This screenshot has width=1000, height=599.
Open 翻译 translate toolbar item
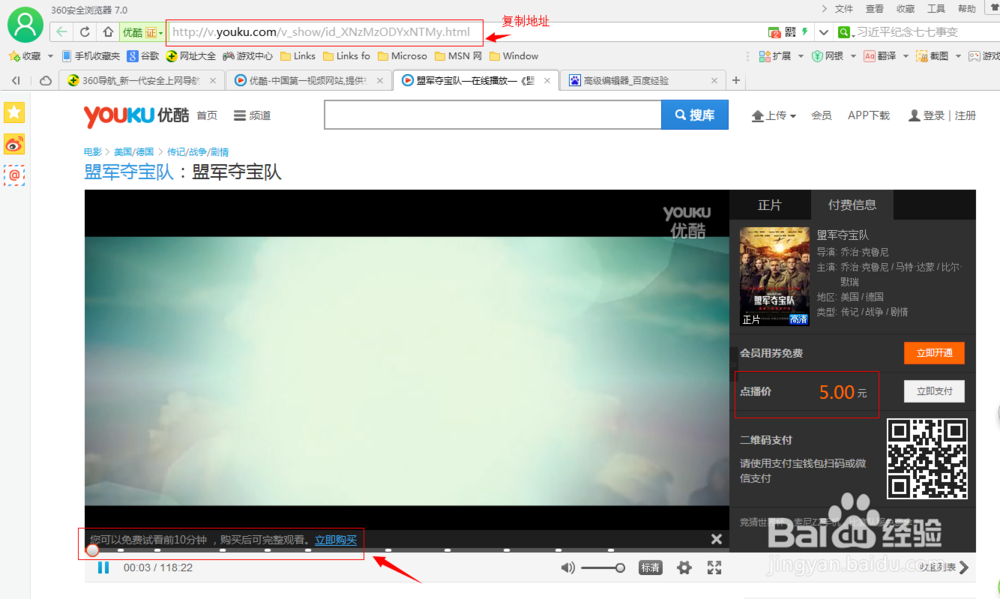point(879,56)
